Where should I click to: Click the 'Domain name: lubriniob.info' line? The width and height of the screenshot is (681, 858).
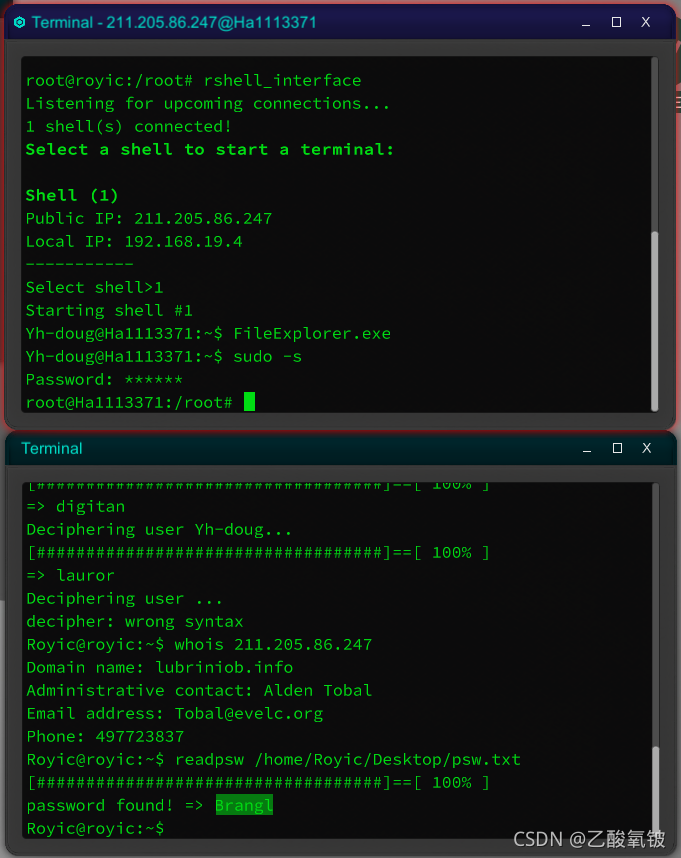point(160,668)
